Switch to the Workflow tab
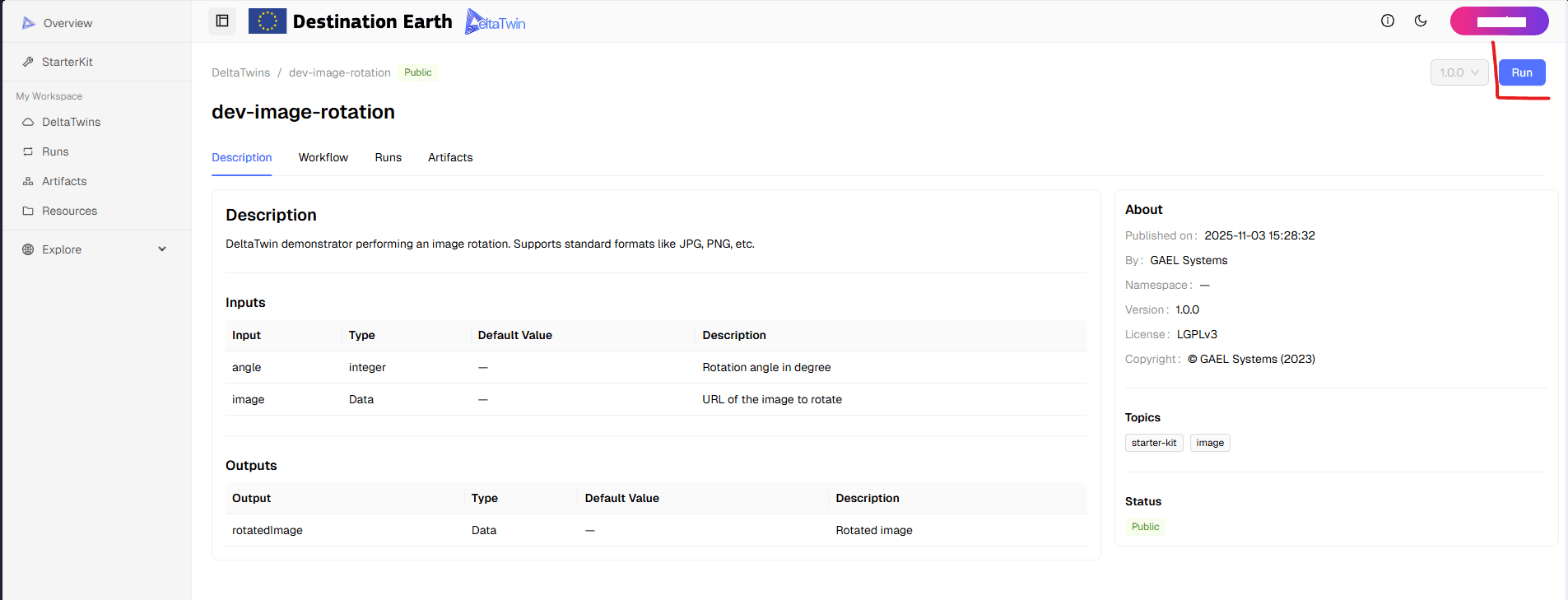Image resolution: width=1568 pixels, height=600 pixels. point(323,157)
